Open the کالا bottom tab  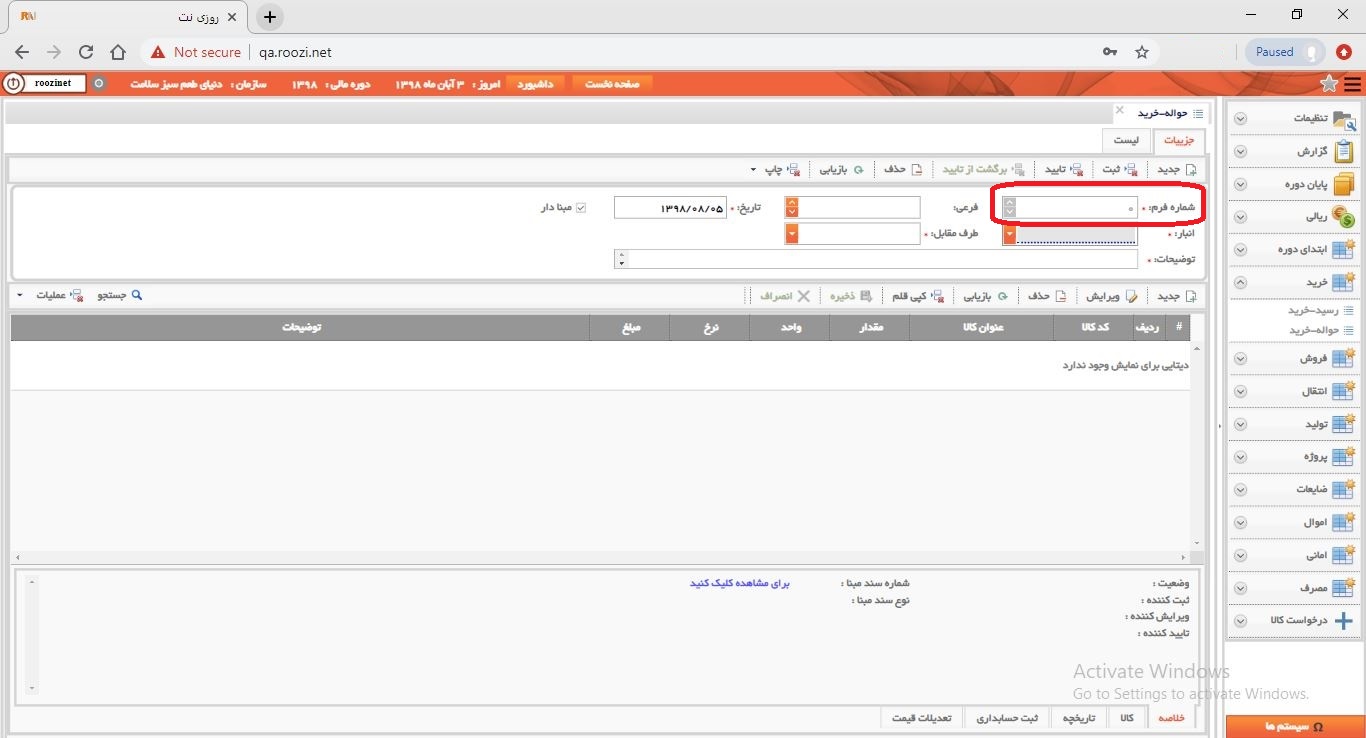coord(1127,718)
